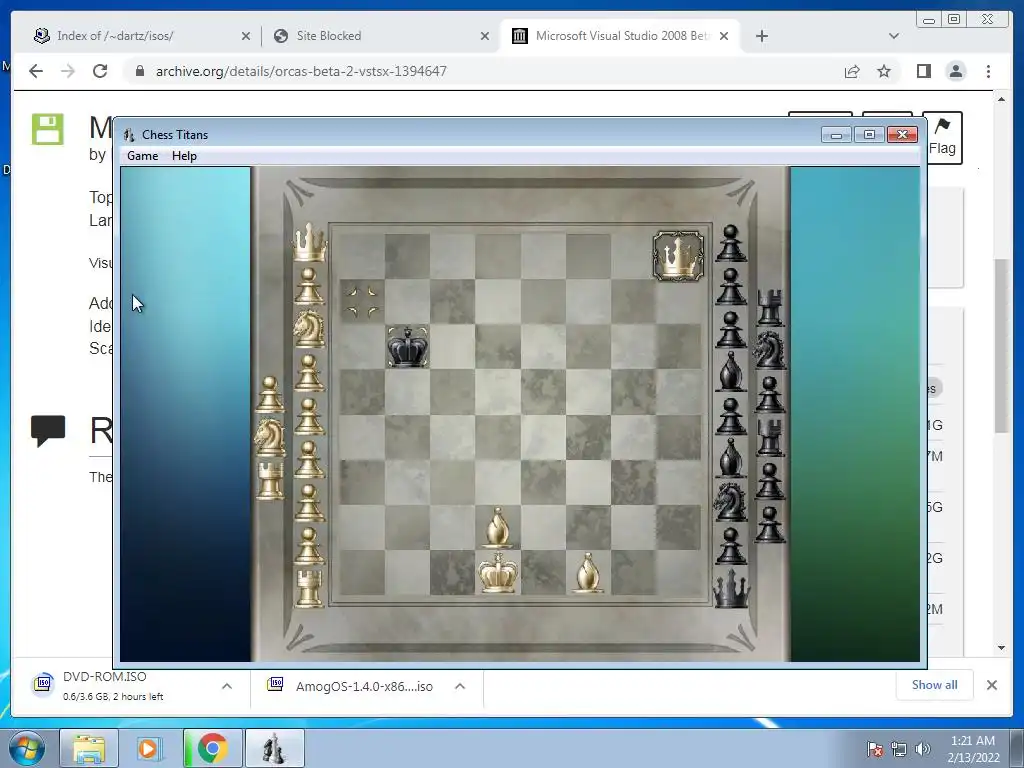This screenshot has height=768, width=1024.
Task: Select the white bishop right of the king
Action: 588,573
